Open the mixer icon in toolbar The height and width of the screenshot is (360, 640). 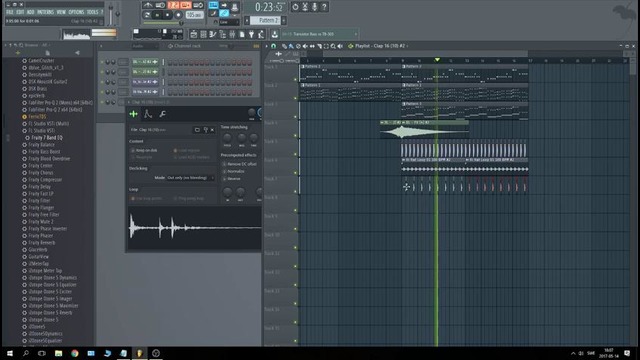[232, 35]
